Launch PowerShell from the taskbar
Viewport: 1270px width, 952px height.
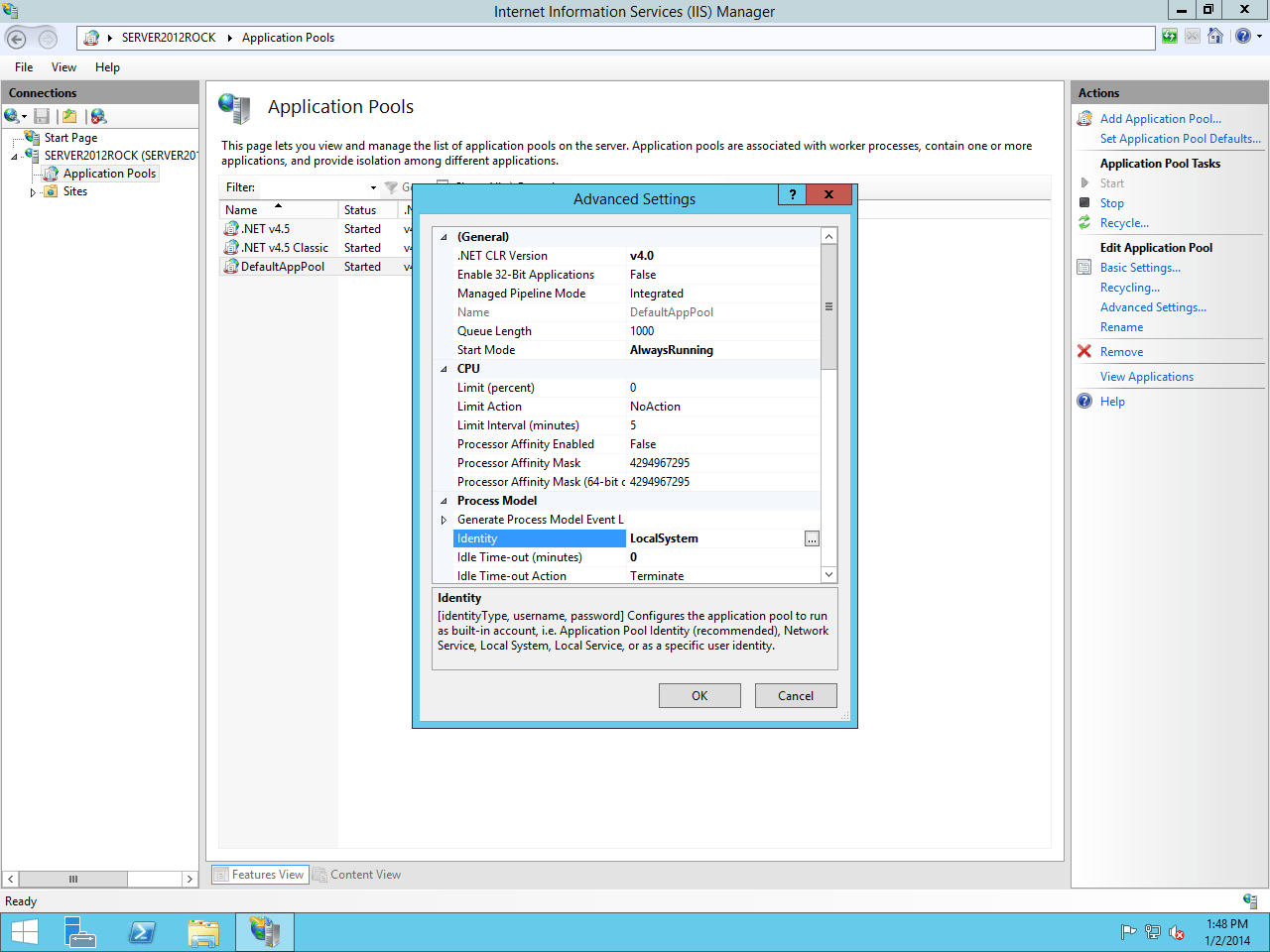[x=142, y=932]
